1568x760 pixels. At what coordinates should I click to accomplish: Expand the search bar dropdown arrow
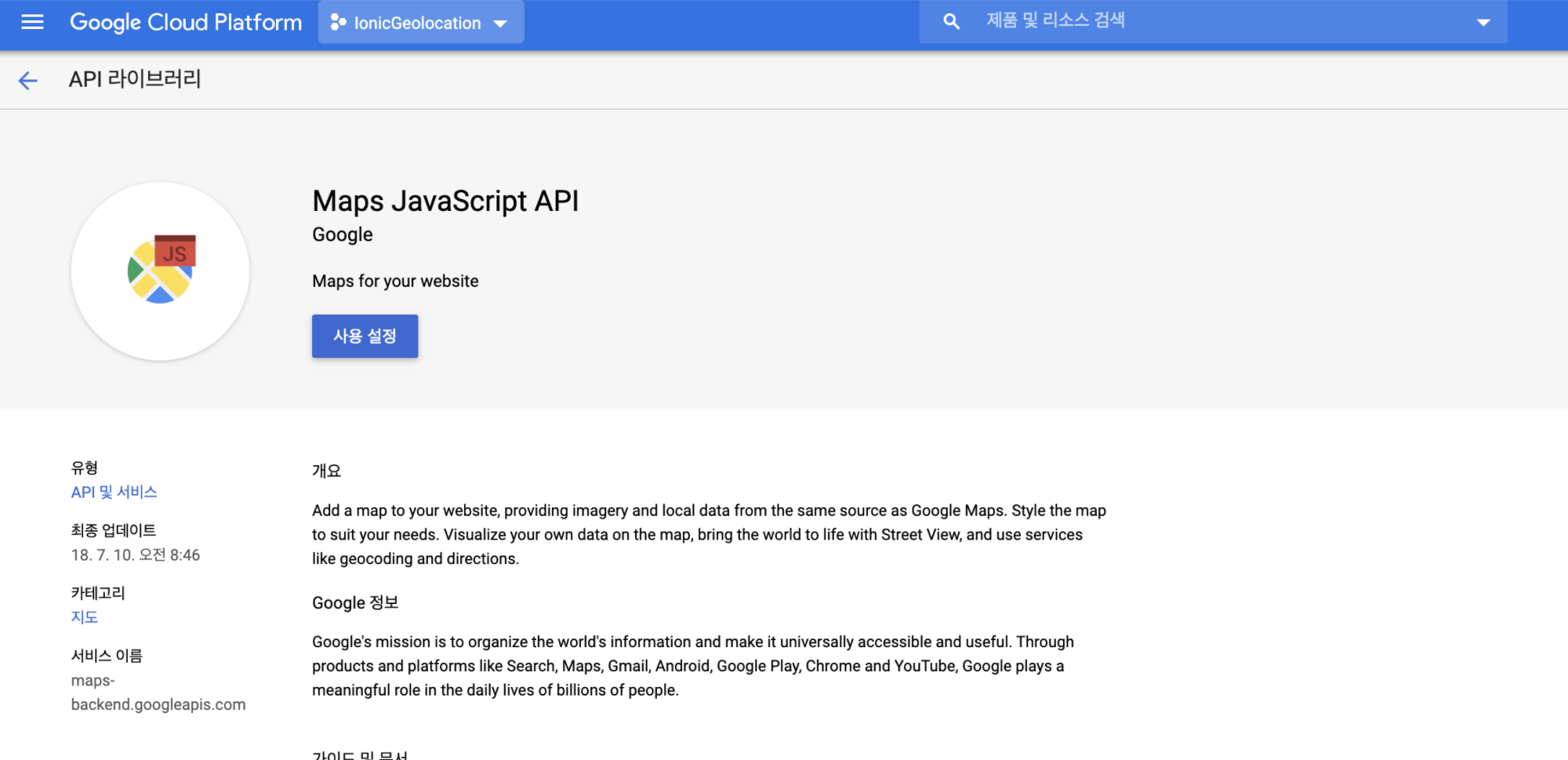(1483, 23)
